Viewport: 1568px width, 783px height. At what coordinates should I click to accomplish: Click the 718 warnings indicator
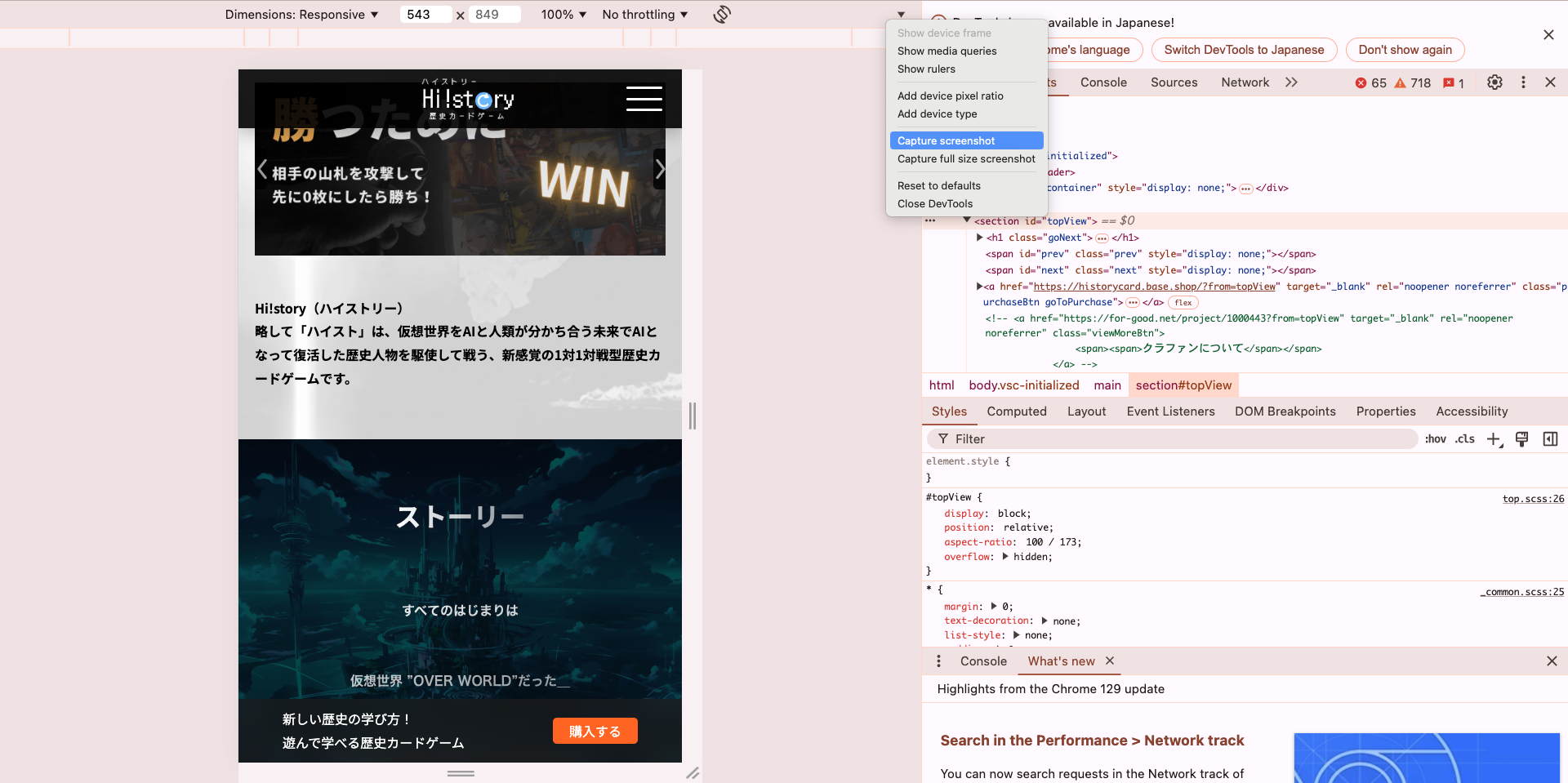1411,82
